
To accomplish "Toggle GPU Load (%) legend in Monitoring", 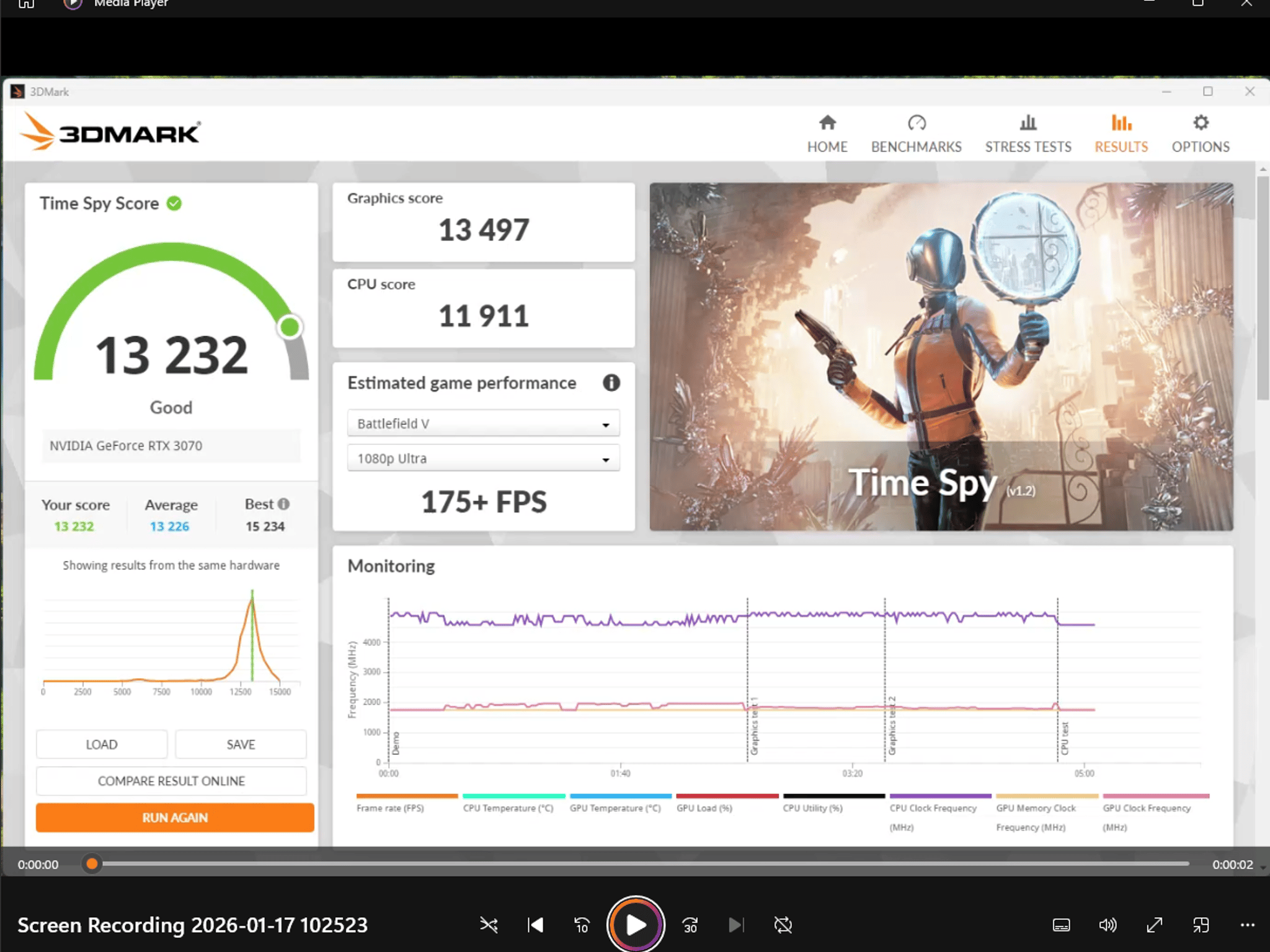I will point(727,804).
